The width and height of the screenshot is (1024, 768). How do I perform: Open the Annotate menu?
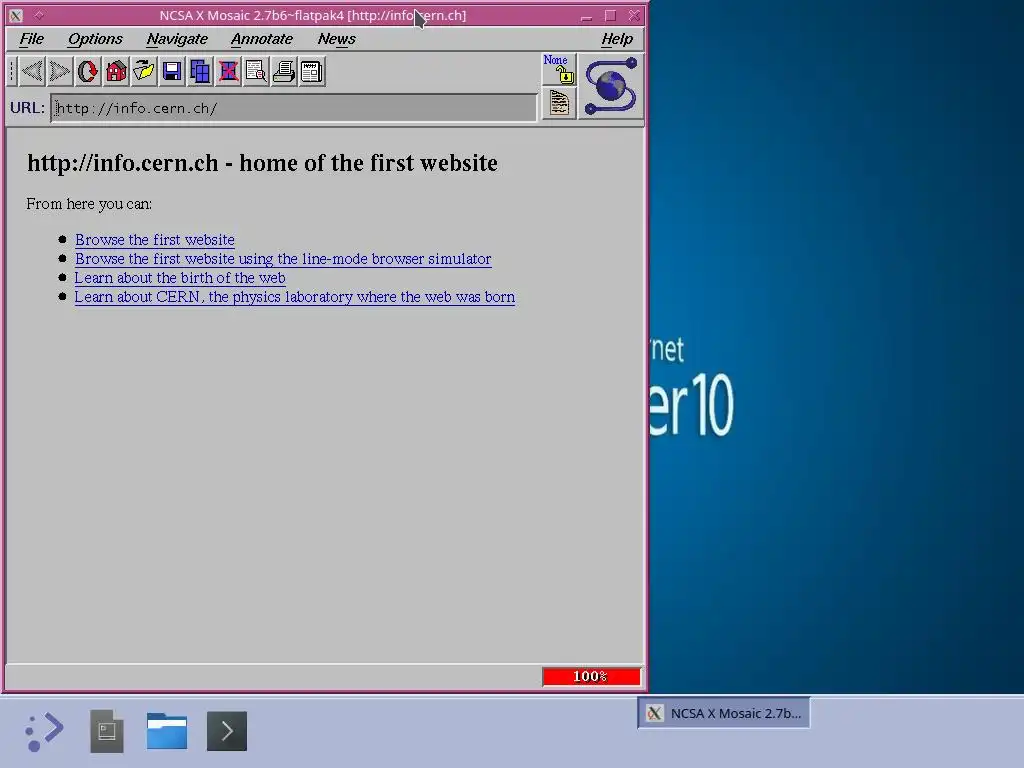pyautogui.click(x=262, y=39)
